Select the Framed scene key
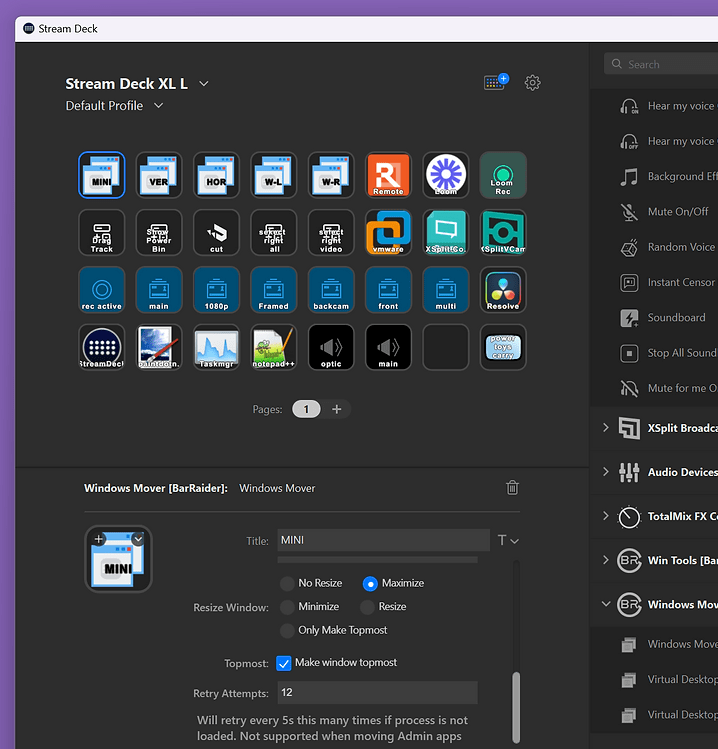This screenshot has height=749, width=718. pyautogui.click(x=274, y=289)
